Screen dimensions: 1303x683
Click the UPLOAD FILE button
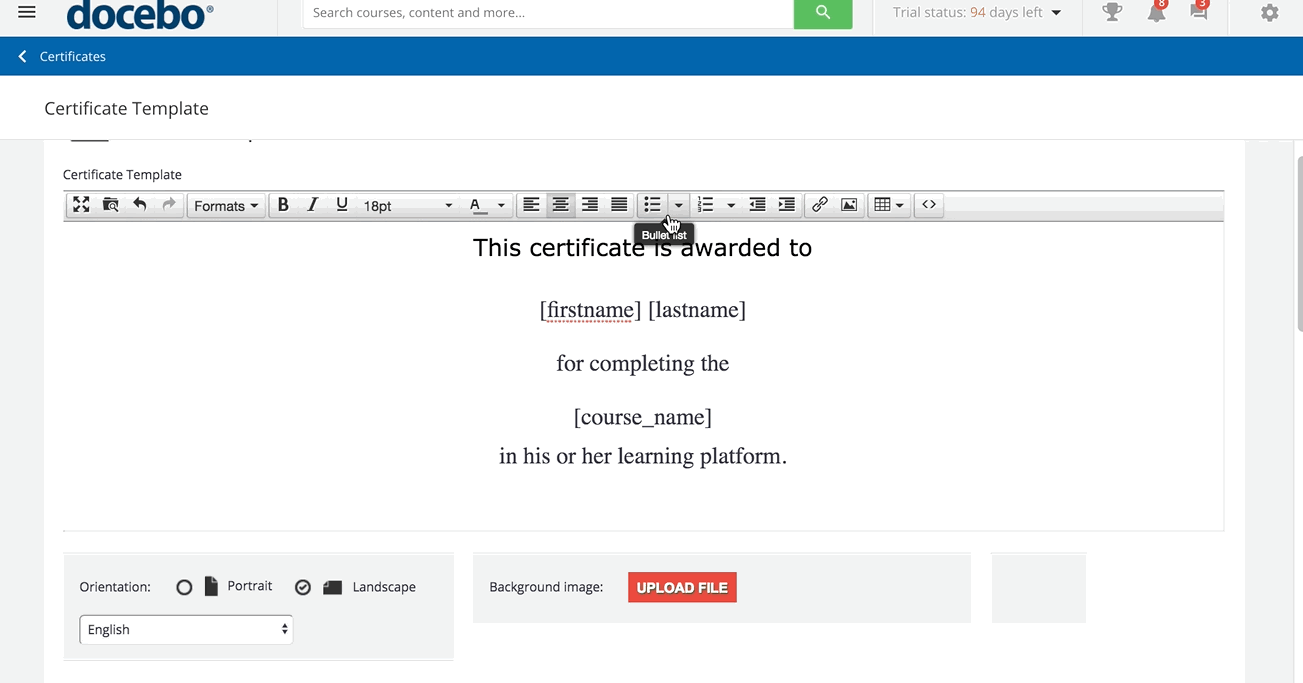(682, 588)
